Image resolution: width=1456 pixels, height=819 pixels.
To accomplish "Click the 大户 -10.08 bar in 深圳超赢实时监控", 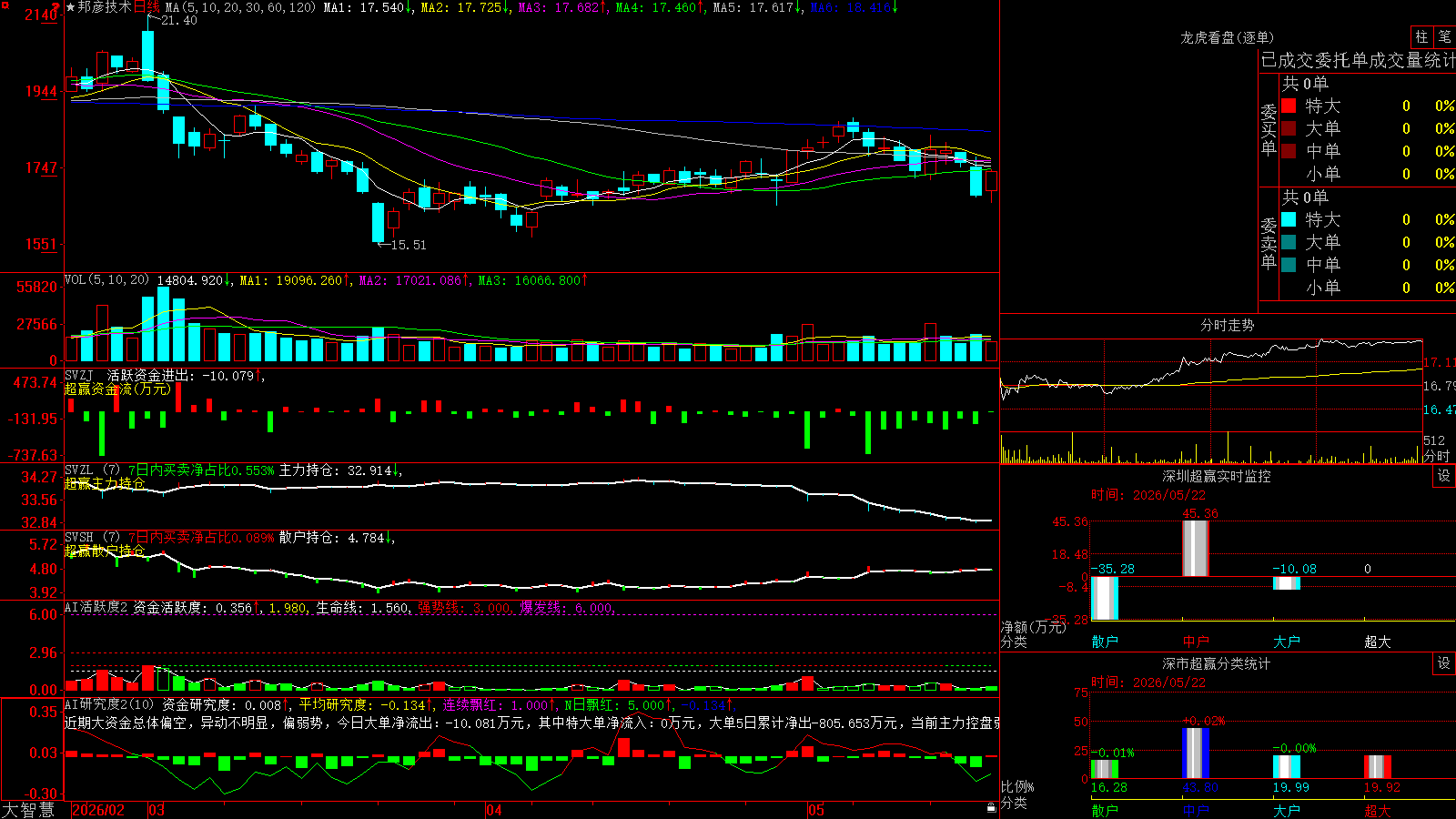I will click(x=1287, y=582).
